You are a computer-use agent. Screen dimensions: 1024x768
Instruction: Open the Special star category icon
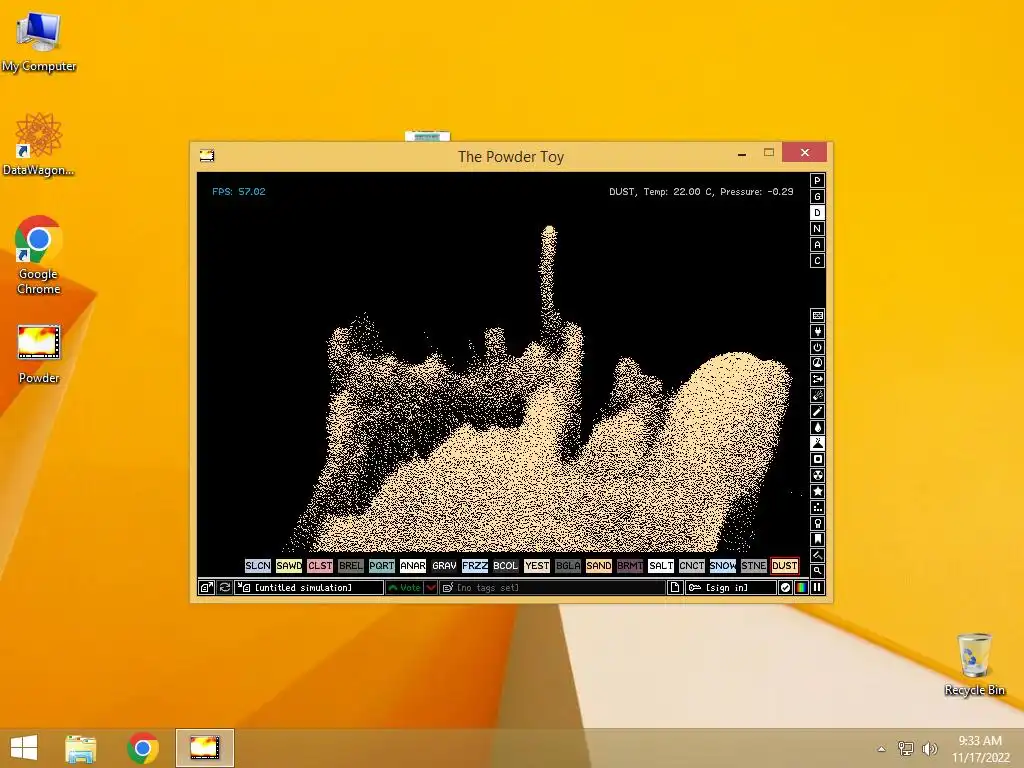coord(817,491)
